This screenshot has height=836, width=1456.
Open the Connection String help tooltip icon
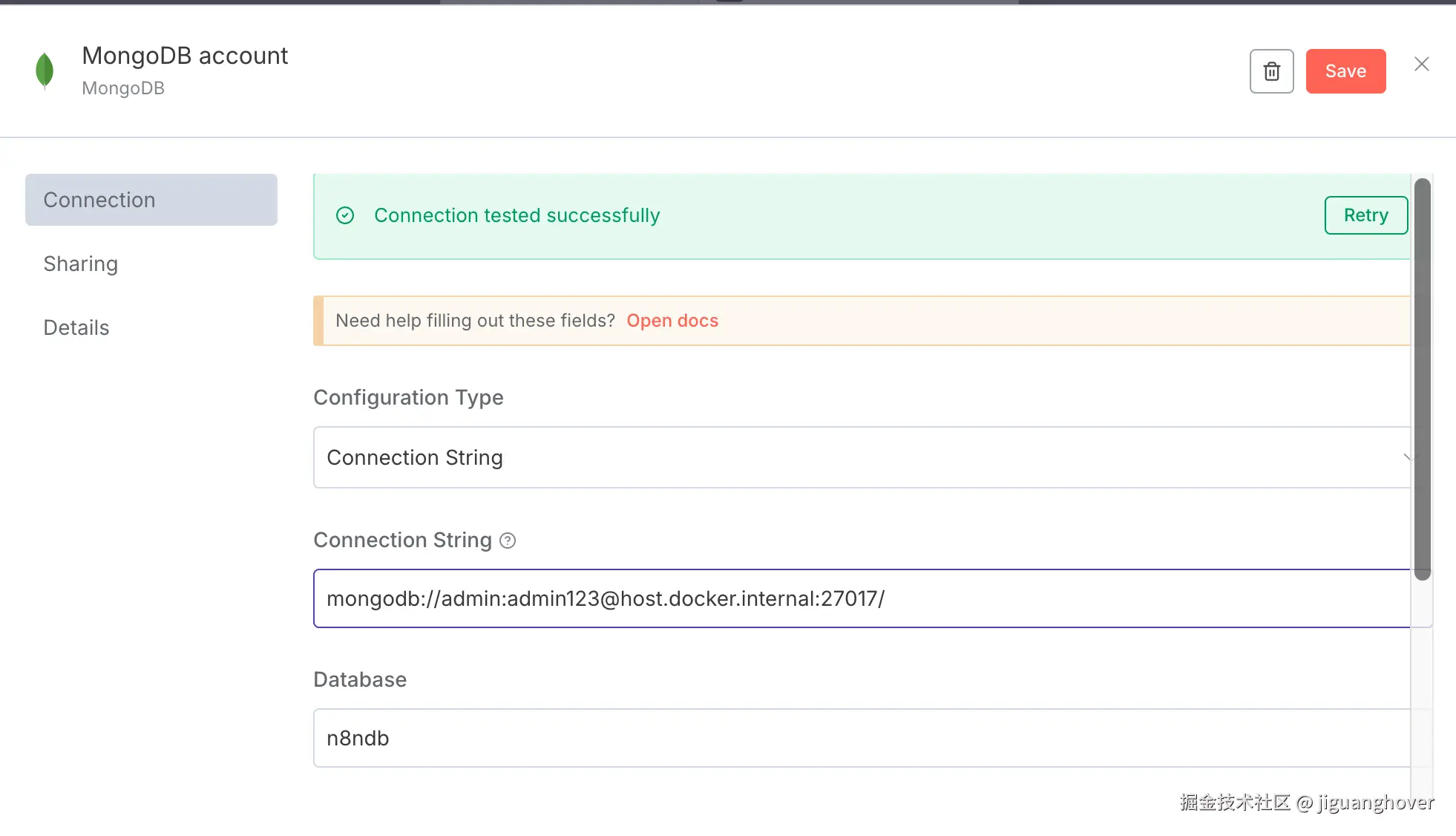(508, 541)
